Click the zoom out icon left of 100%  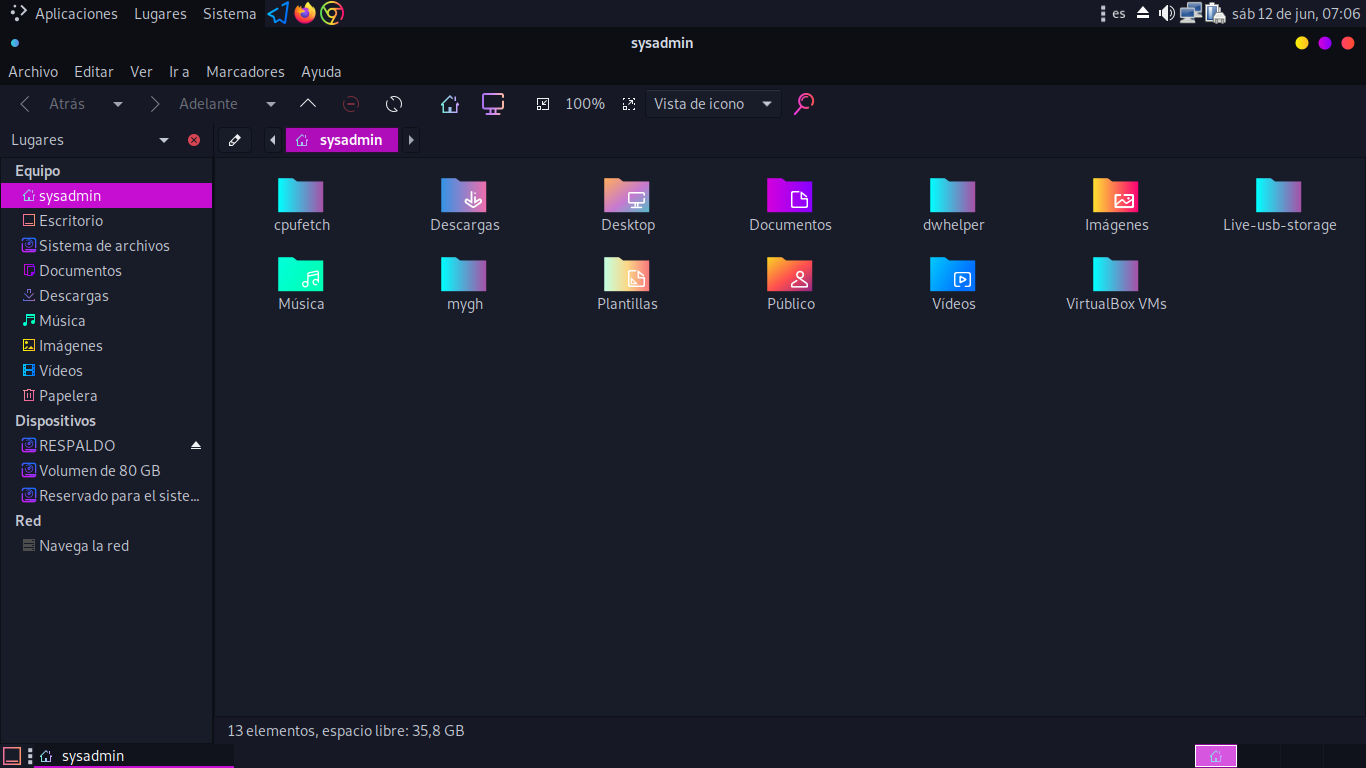pos(543,104)
